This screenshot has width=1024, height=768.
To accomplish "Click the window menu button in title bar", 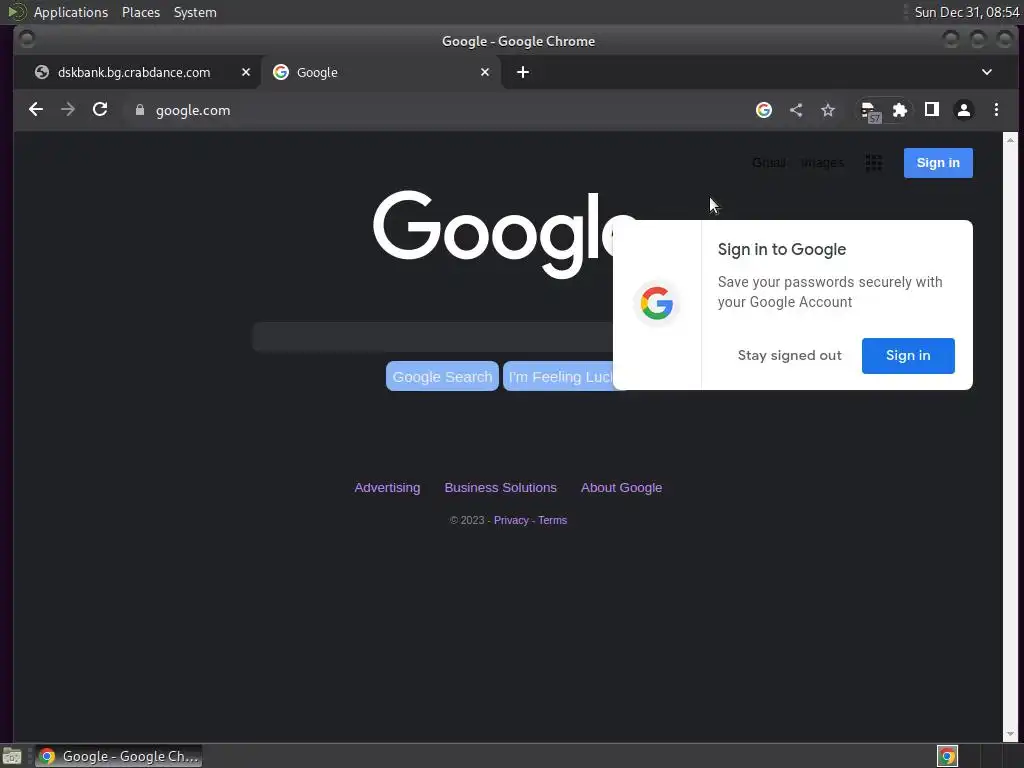I will (x=27, y=39).
